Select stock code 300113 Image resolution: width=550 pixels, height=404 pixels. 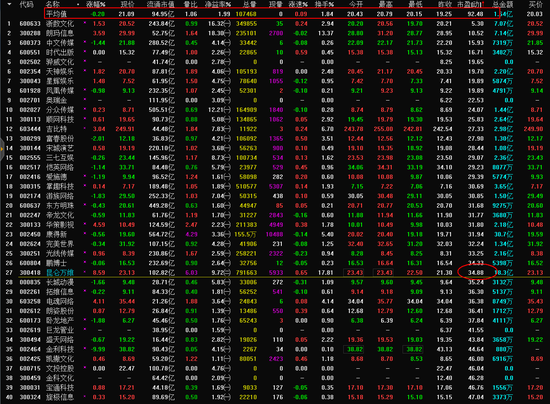click(x=30, y=120)
